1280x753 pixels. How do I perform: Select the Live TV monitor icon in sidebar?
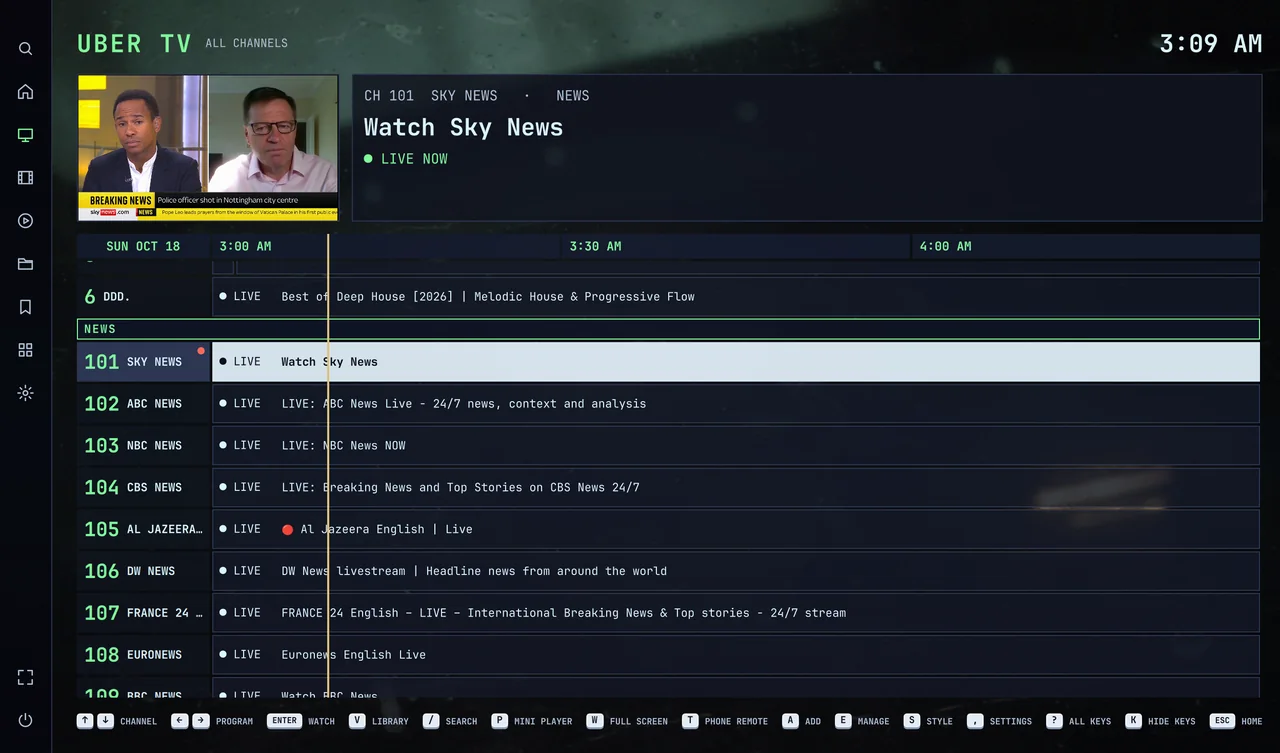pyautogui.click(x=26, y=135)
